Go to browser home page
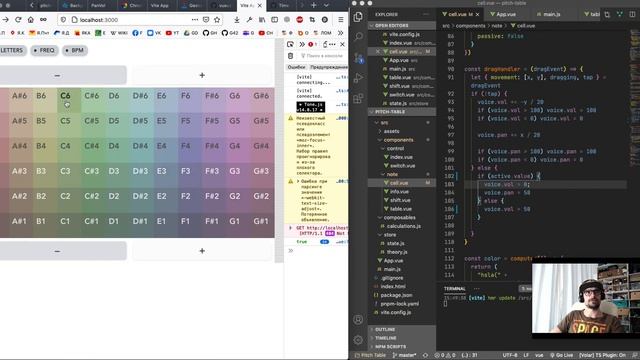 (31, 20)
